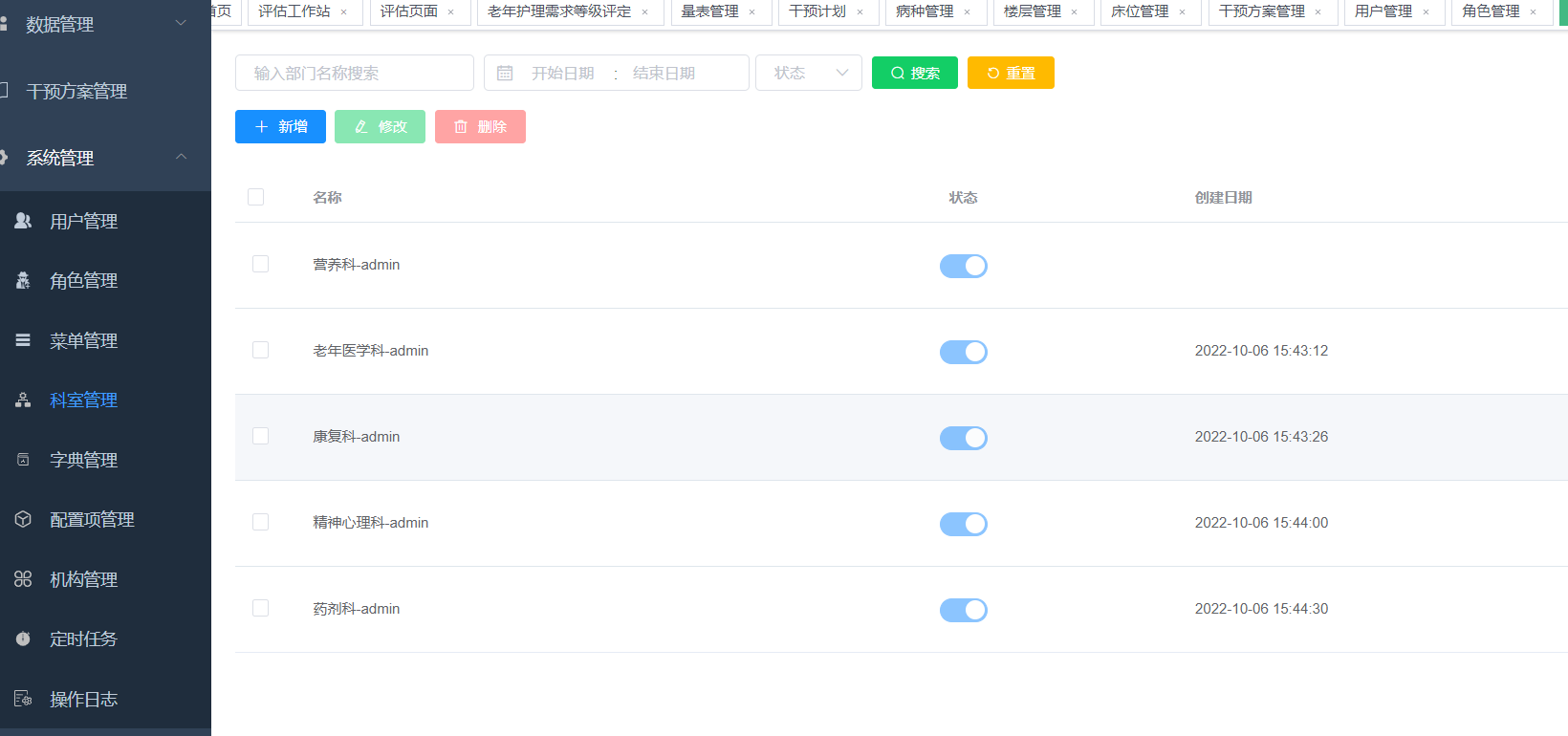
Task: Close the 老年护理需求等级评定 tab
Action: (x=645, y=11)
